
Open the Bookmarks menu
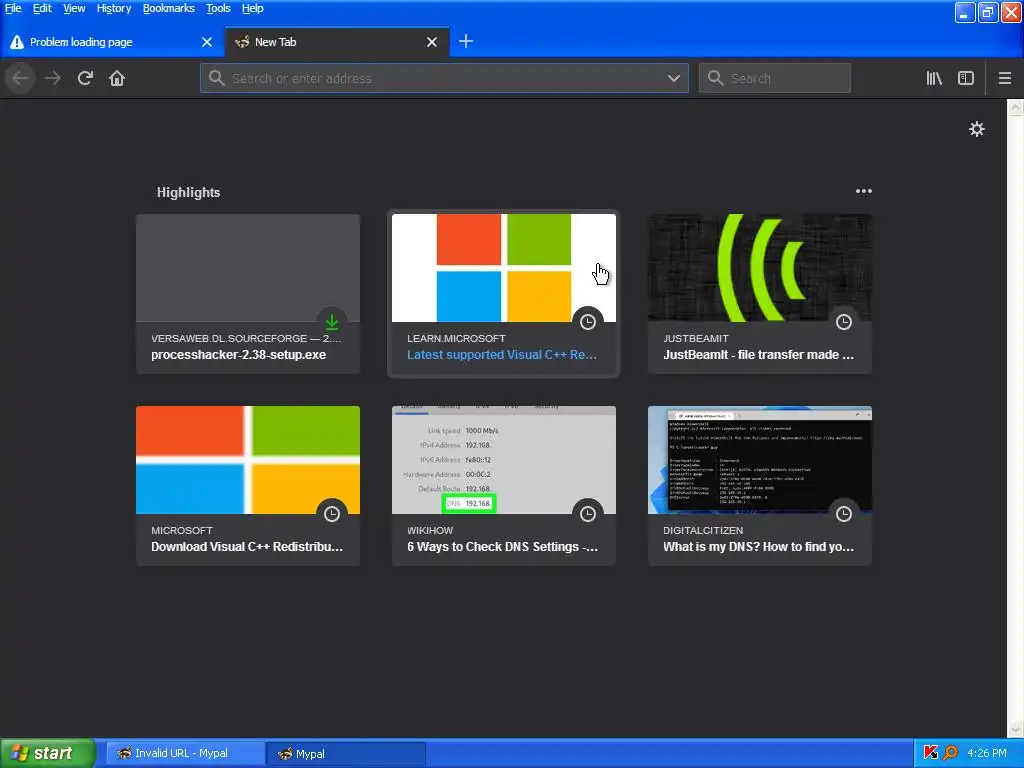tap(168, 8)
